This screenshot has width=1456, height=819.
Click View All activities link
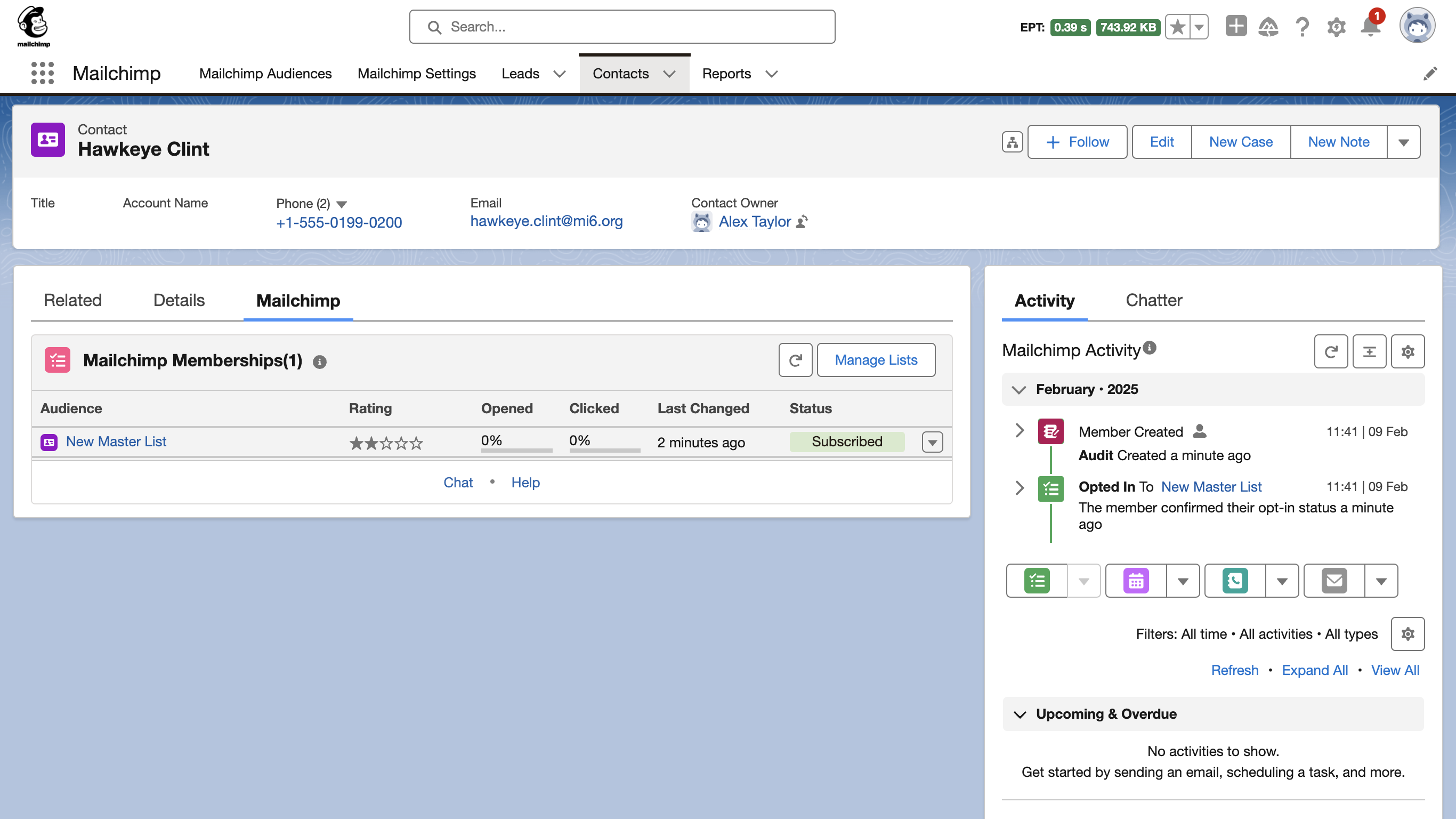[x=1394, y=670]
